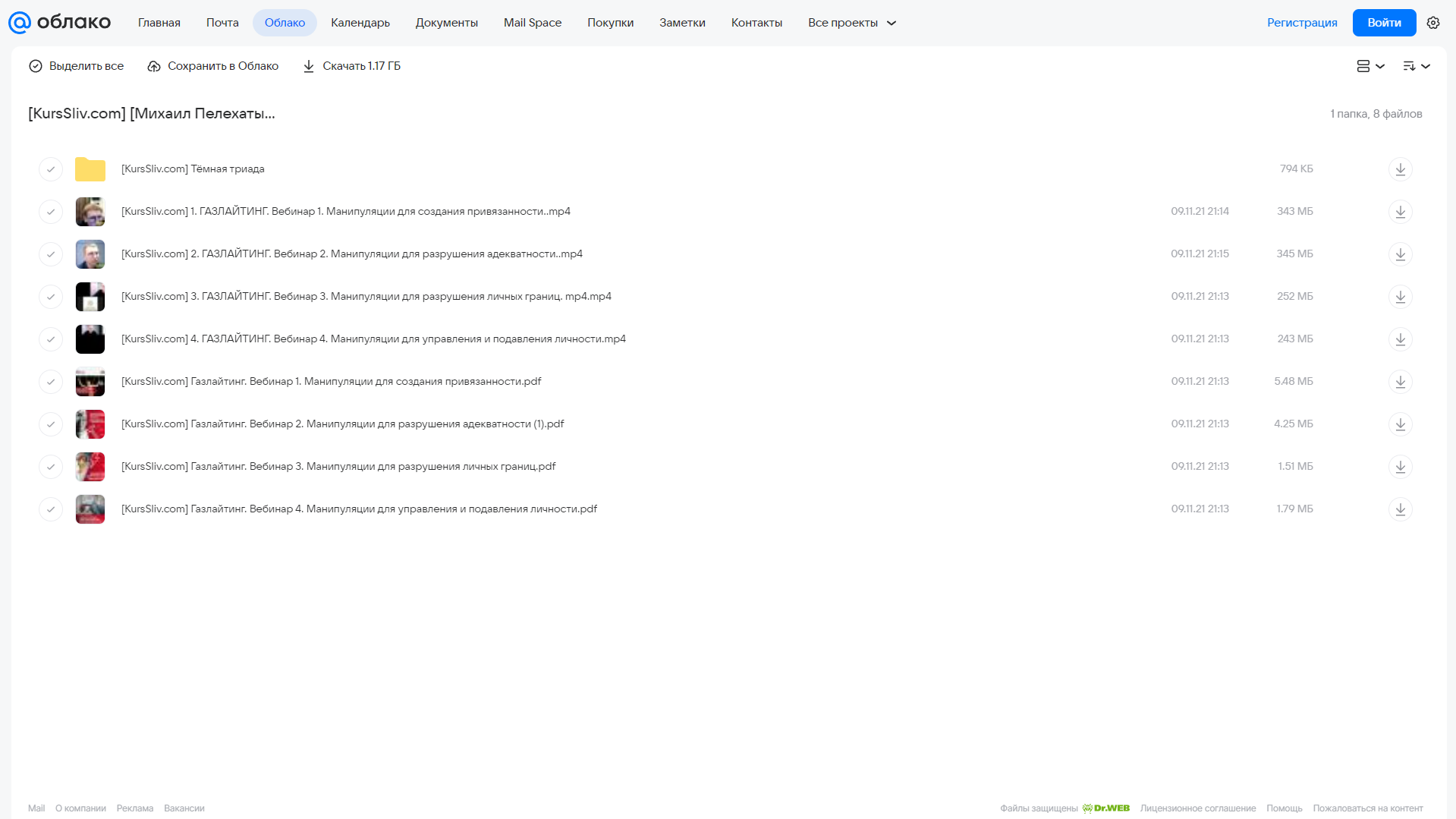Click download icon for Вебинар 4 pdf
Screen dimensions: 1456x819
click(x=1400, y=509)
